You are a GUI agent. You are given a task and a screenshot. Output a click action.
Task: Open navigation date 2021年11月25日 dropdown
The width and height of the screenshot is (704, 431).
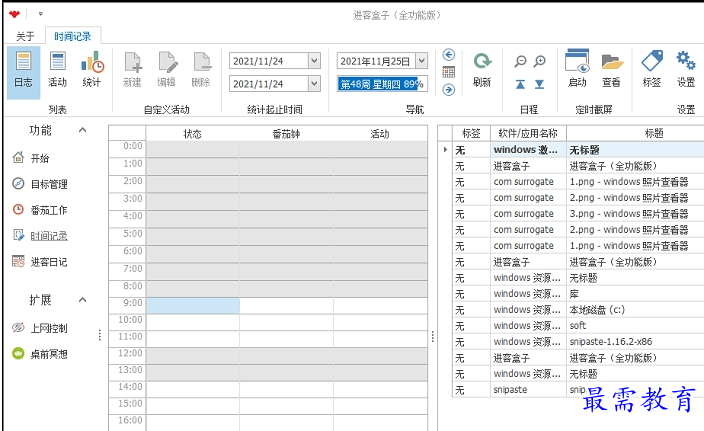click(422, 61)
